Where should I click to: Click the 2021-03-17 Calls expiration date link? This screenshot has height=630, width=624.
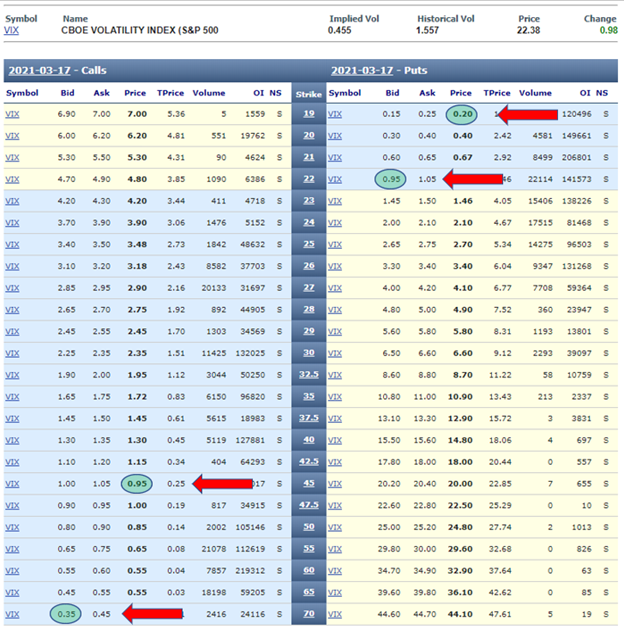[x=39, y=70]
